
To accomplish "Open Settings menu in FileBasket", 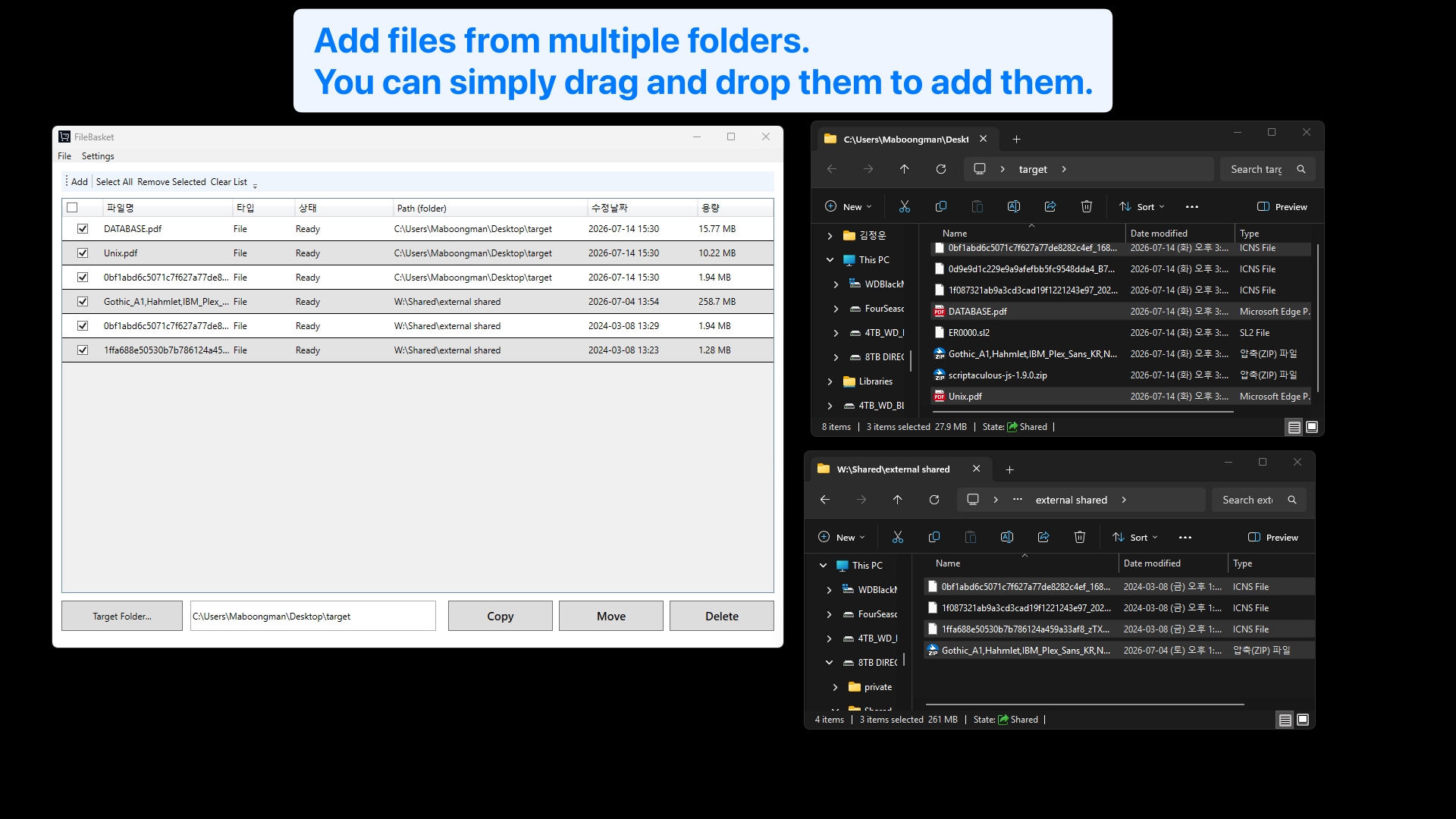I will pos(98,156).
